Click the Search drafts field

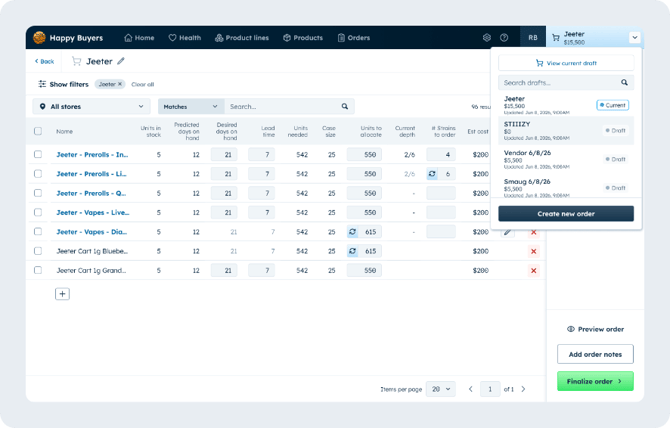[566, 82]
